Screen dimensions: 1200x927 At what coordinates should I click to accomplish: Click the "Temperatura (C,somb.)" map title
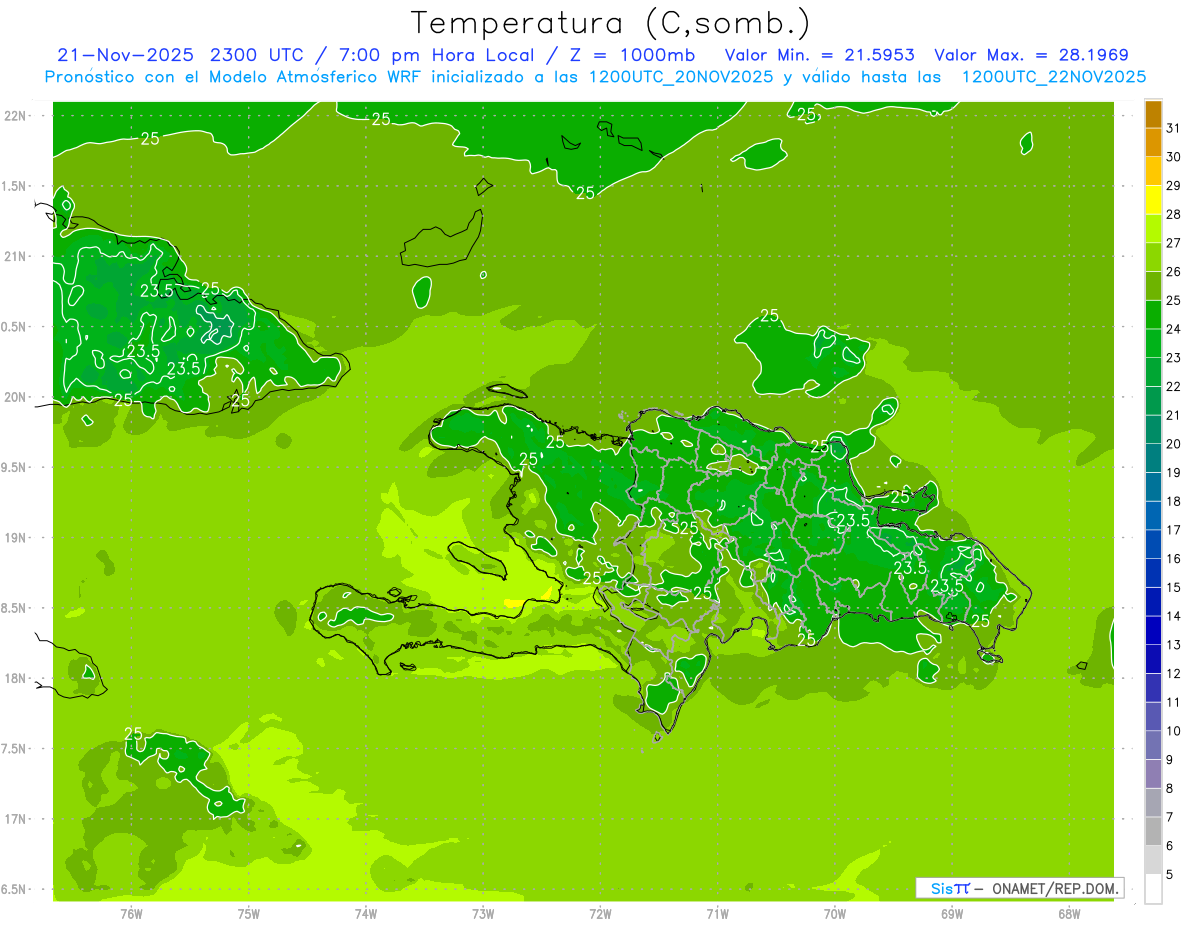(x=610, y=22)
